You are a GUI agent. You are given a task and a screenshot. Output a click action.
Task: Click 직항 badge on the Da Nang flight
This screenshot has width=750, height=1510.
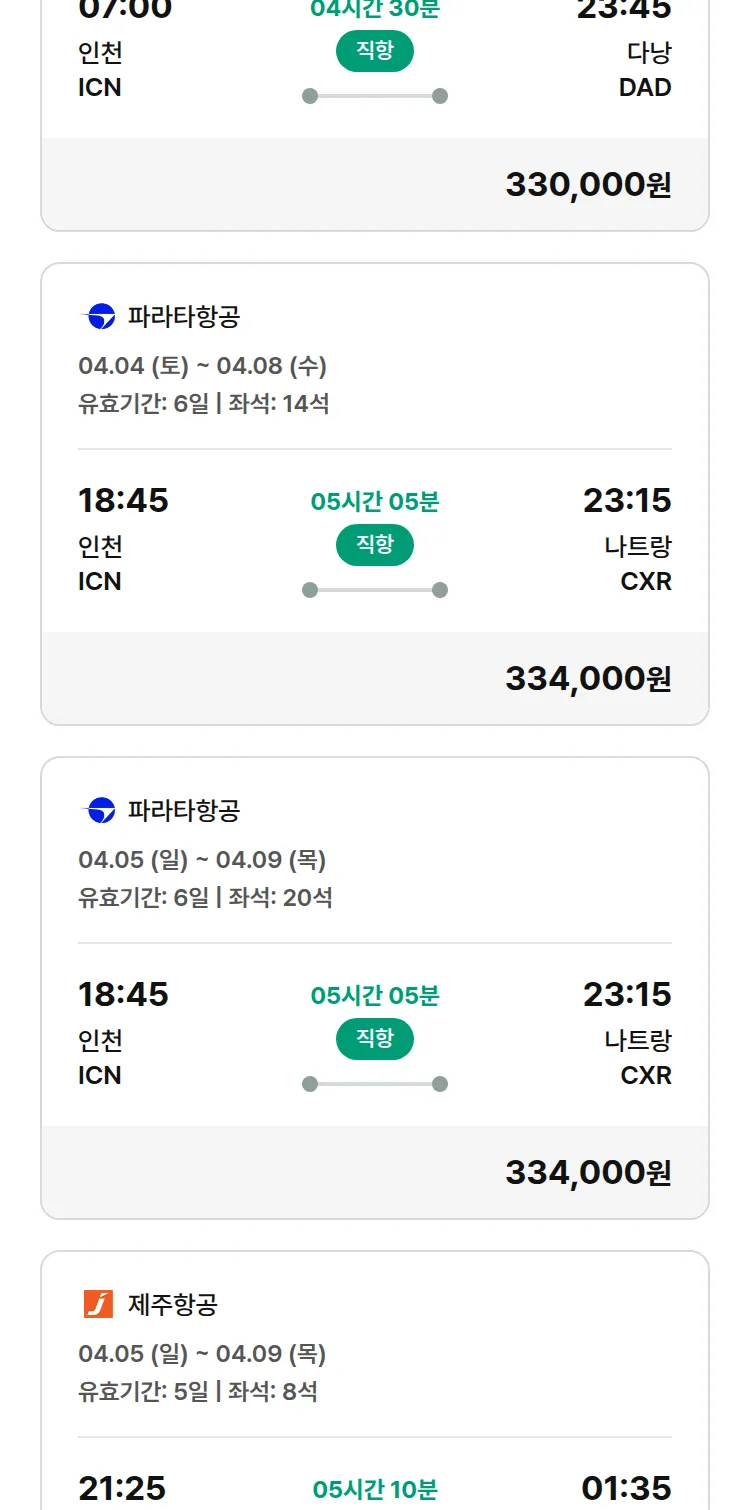pyautogui.click(x=375, y=52)
